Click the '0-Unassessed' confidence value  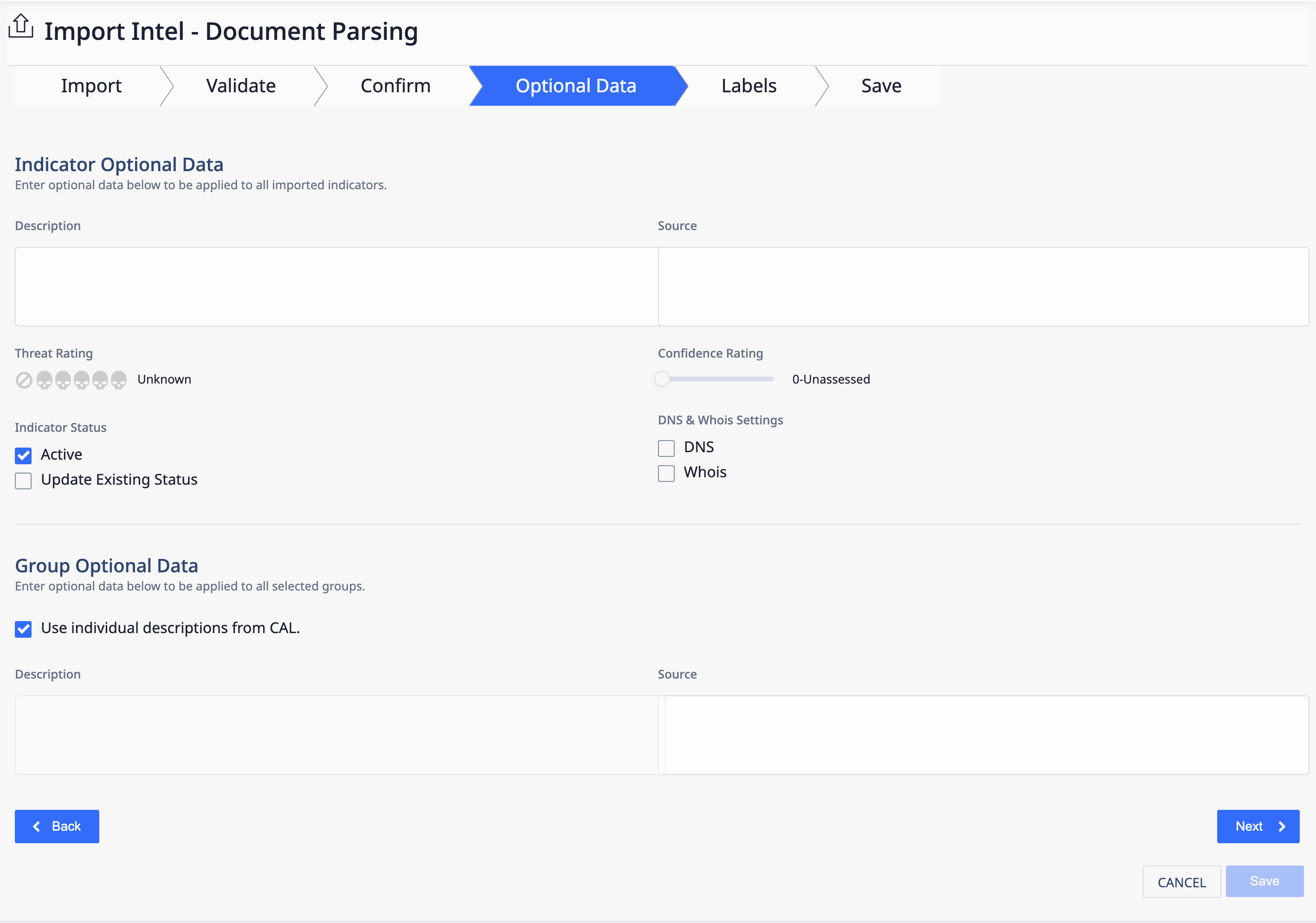[831, 379]
